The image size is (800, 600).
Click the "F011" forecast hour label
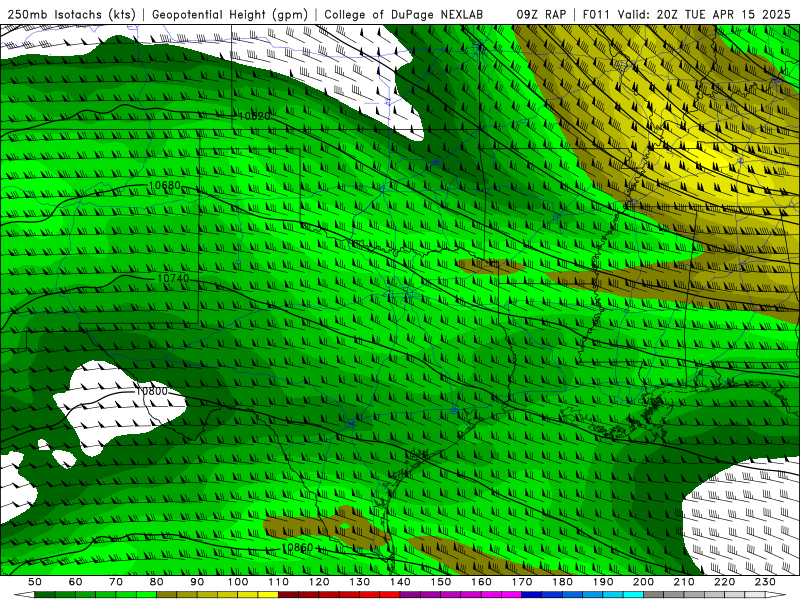tap(596, 15)
